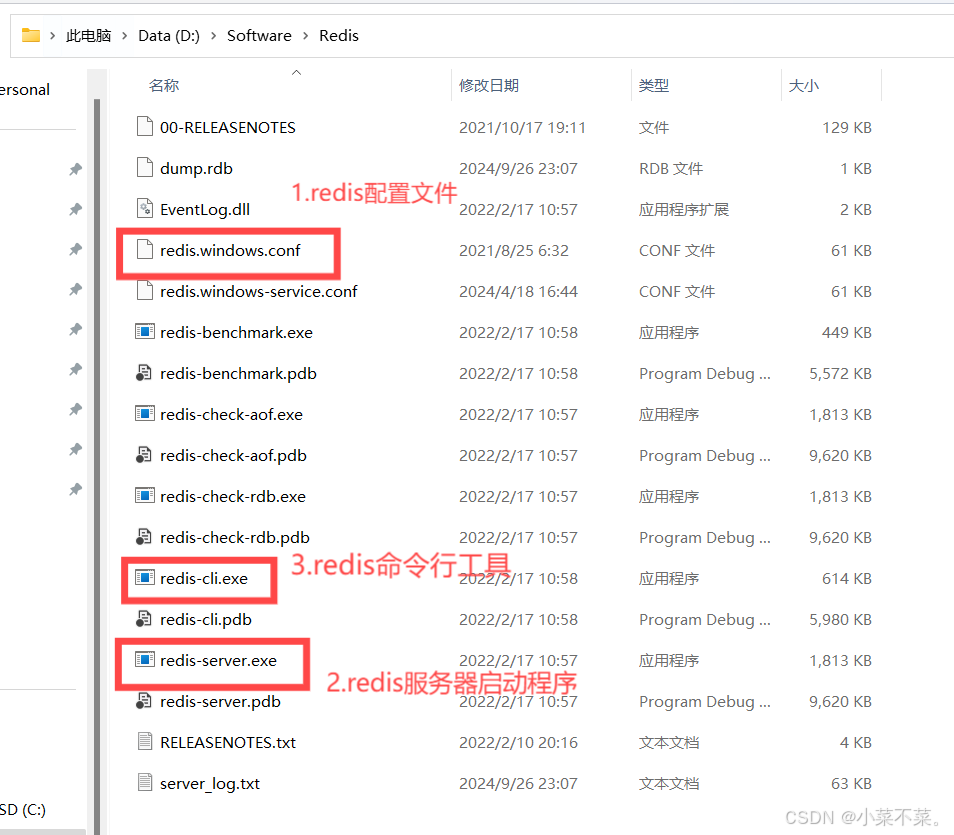Select the server_log.txt file name
This screenshot has height=835, width=954.
[210, 784]
